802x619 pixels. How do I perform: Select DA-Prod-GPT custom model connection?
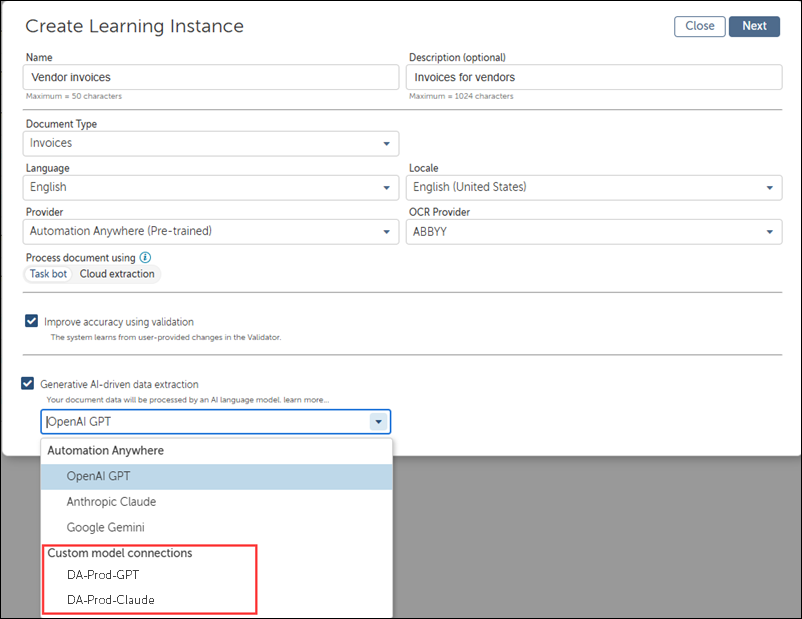coord(103,574)
